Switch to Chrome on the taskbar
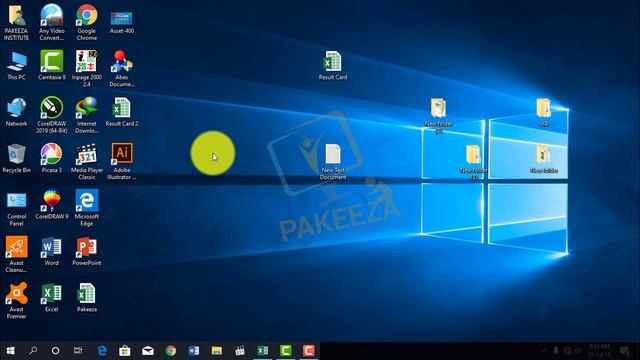Image resolution: width=640 pixels, height=360 pixels. click(x=171, y=351)
